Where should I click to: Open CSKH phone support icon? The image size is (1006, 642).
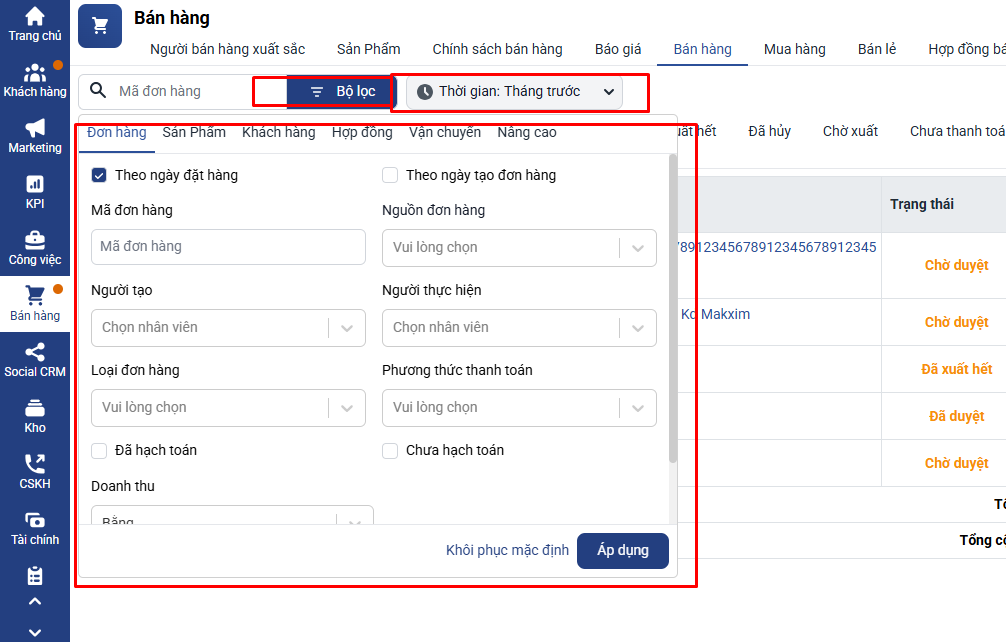pyautogui.click(x=35, y=465)
